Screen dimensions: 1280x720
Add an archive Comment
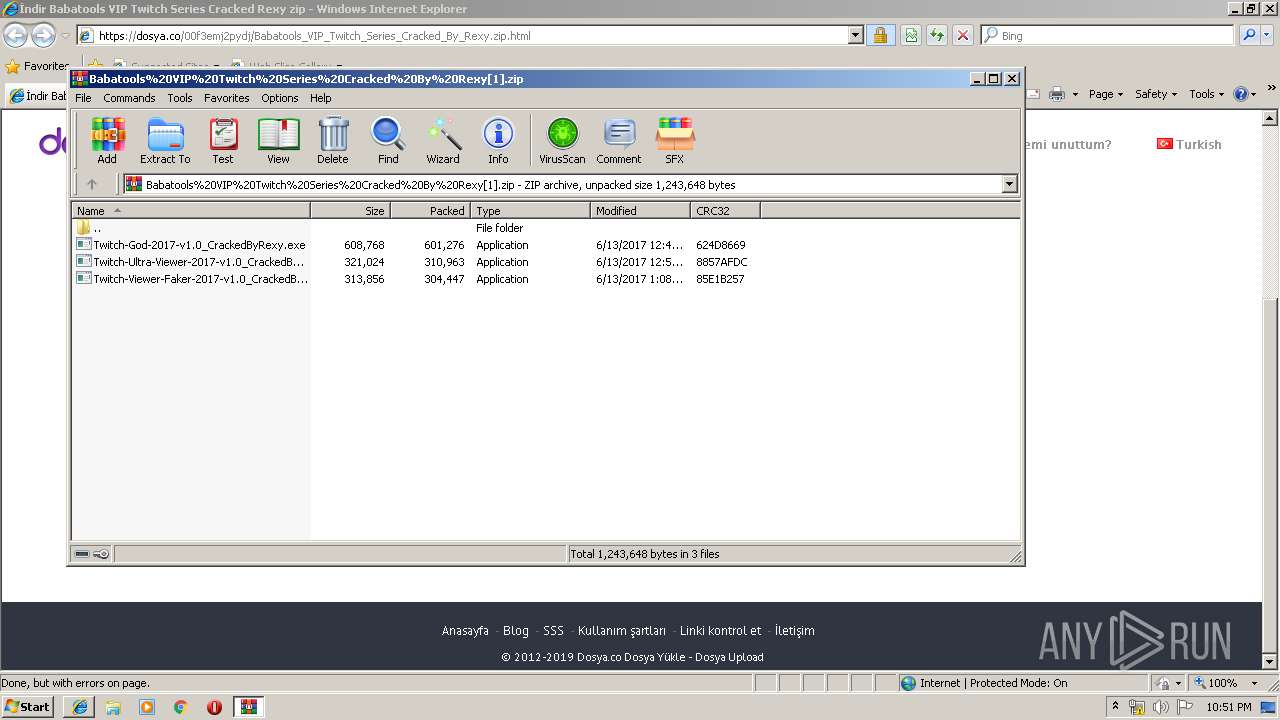pos(619,140)
